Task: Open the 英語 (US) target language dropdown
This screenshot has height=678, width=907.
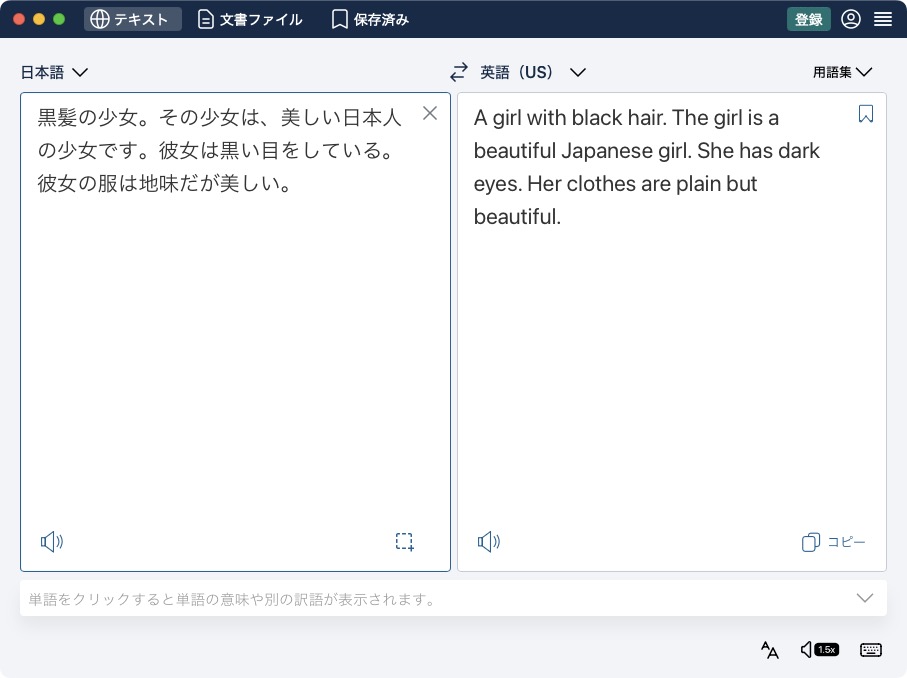Action: (530, 71)
